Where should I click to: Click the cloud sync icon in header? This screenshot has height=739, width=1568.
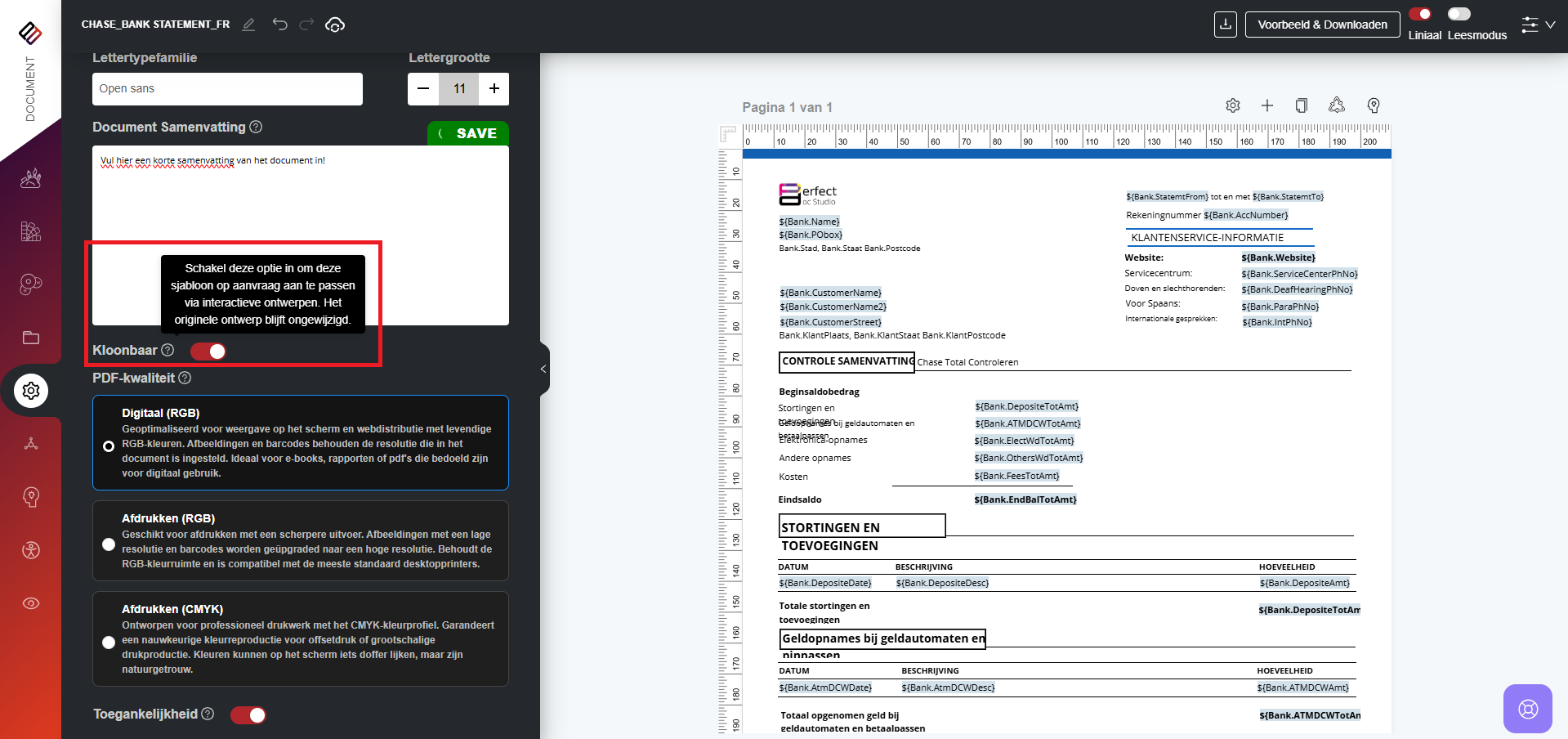click(335, 25)
